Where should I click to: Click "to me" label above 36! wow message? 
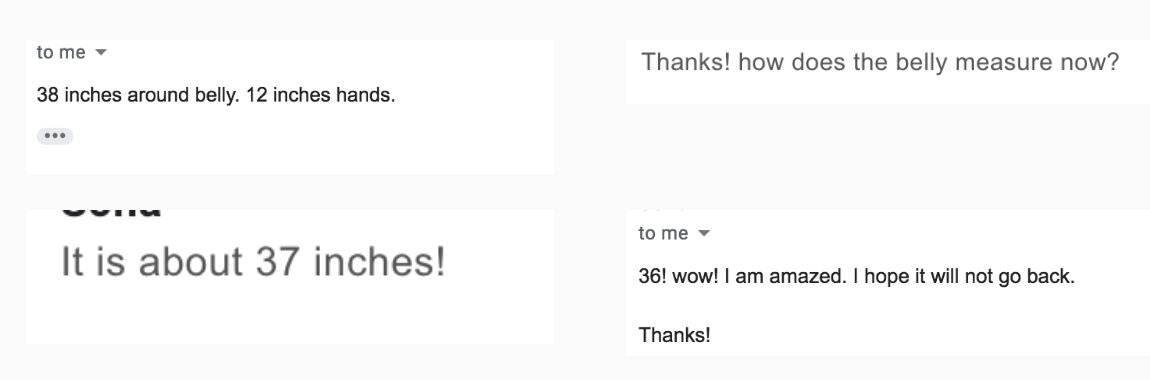click(664, 234)
